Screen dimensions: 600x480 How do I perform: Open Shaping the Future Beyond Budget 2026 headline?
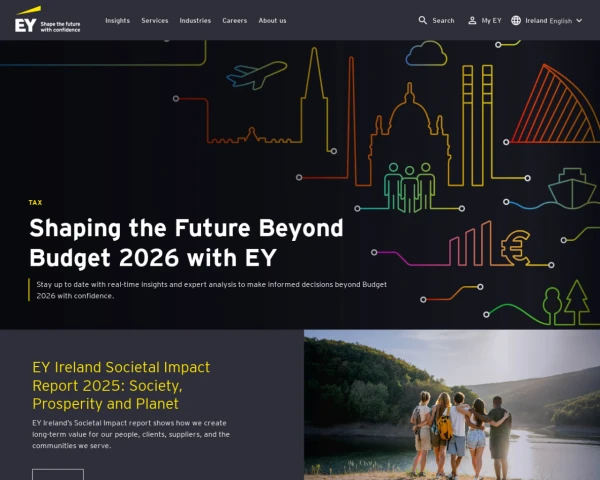(186, 243)
